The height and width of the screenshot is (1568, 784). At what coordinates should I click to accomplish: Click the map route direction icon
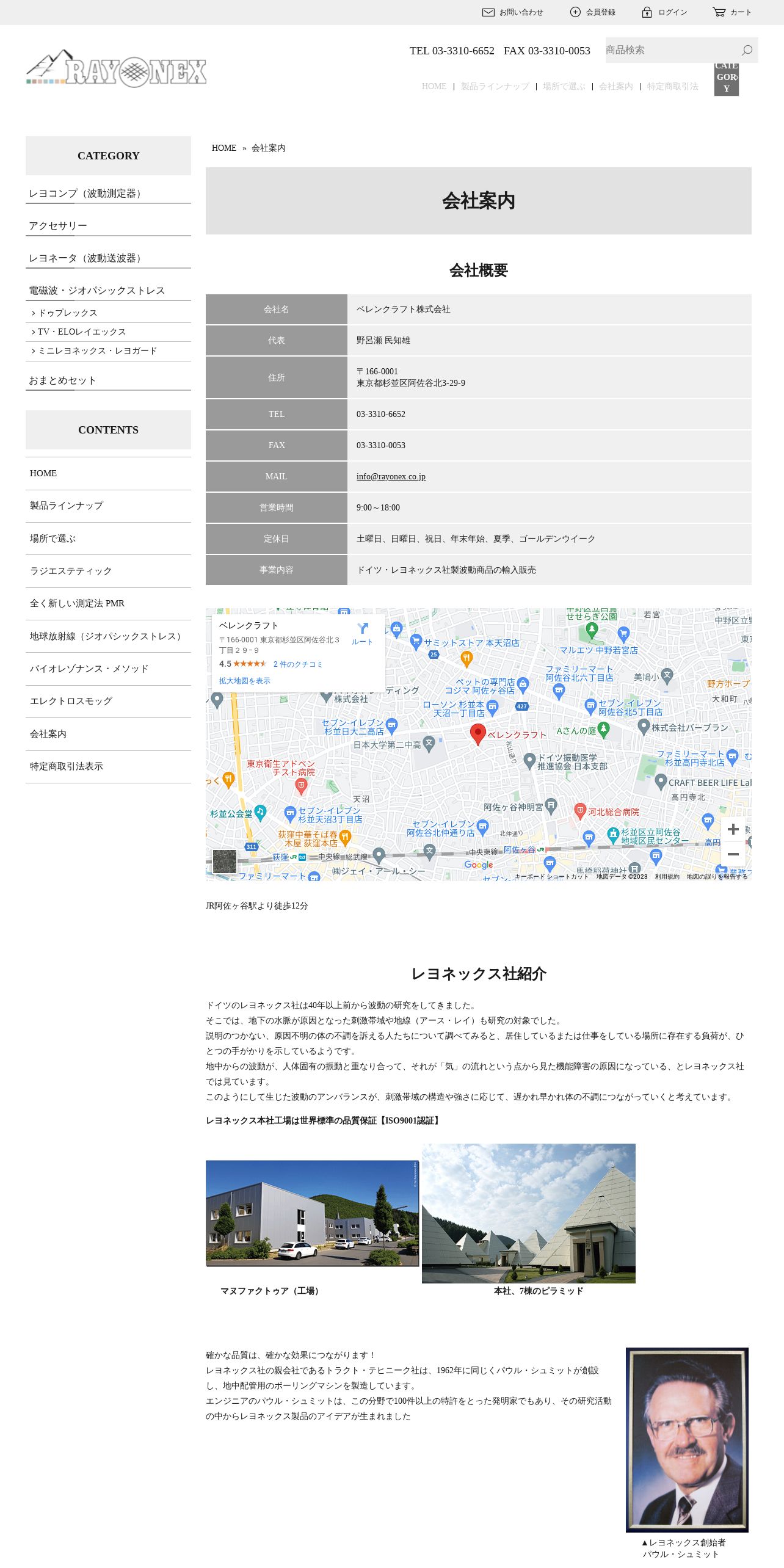pos(363,628)
